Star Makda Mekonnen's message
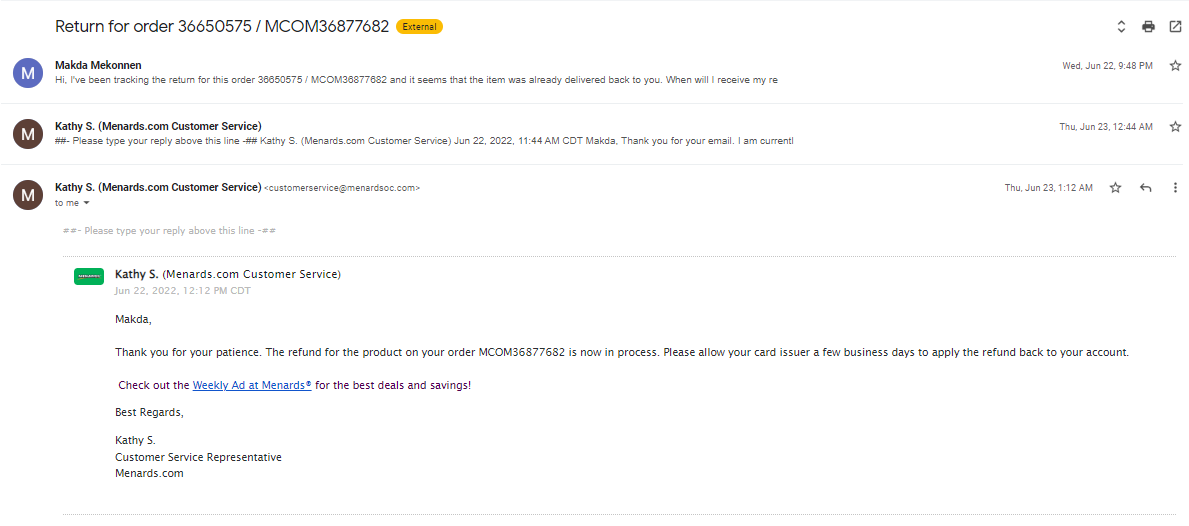Viewport: 1189px width, 526px height. [x=1175, y=66]
